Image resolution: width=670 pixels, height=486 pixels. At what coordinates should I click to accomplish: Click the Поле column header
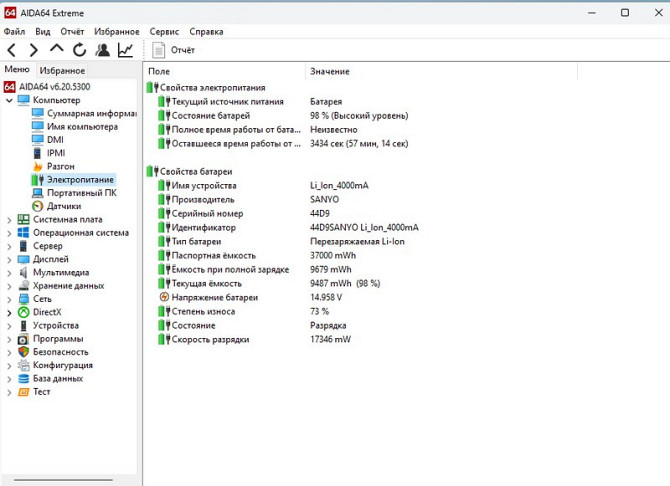pos(159,72)
